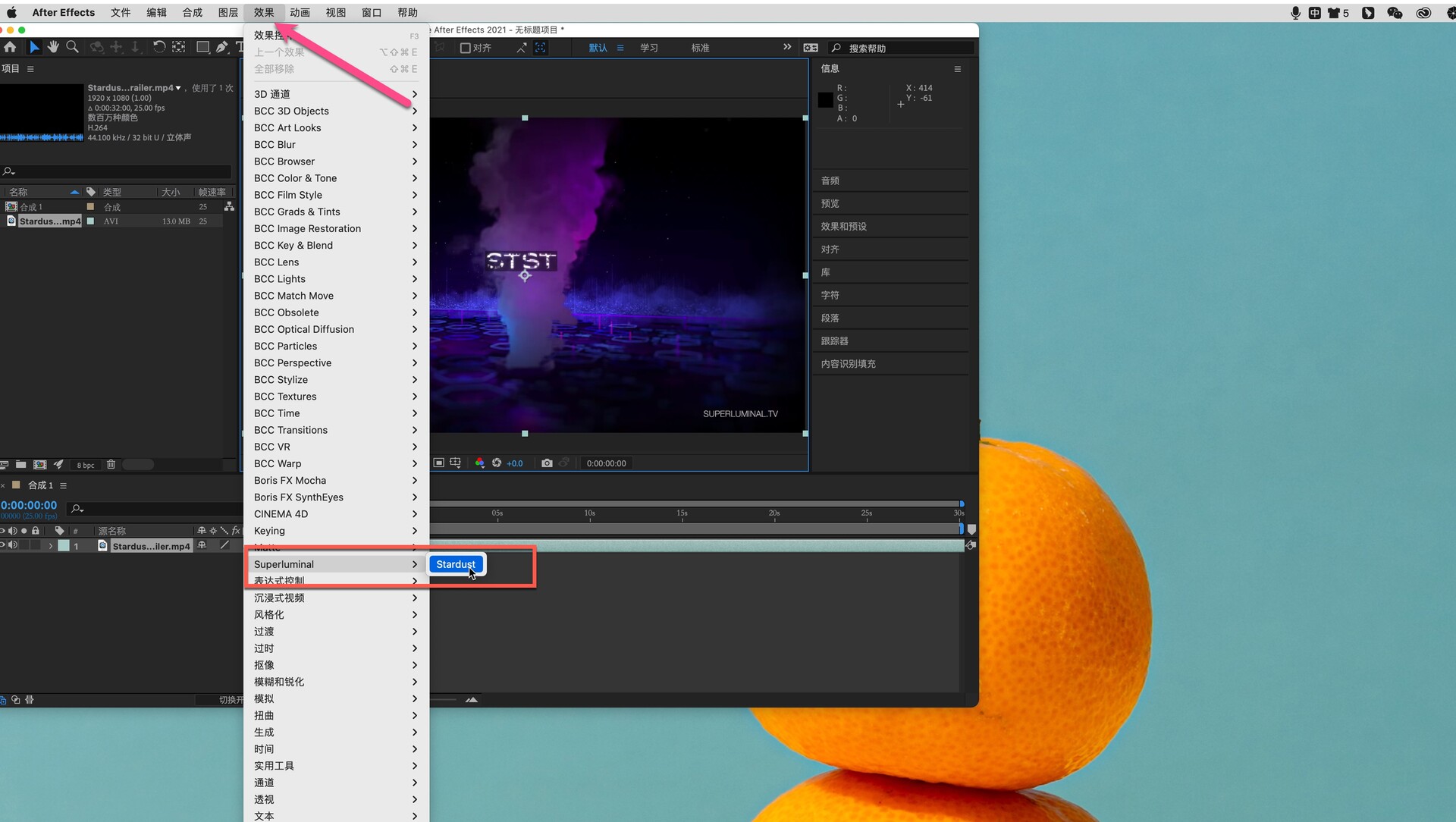Toggle video visibility eye for Stardus layer
Image resolution: width=1456 pixels, height=822 pixels.
tap(2, 545)
